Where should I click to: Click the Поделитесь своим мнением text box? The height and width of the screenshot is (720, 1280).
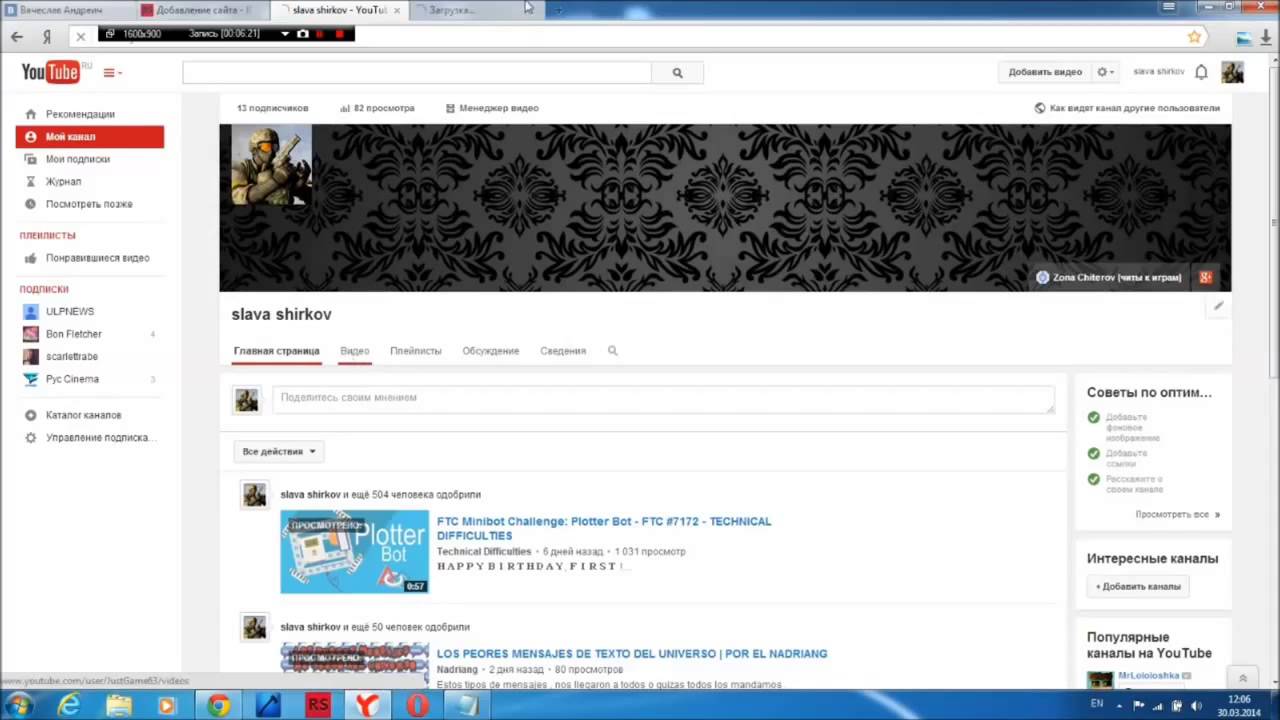coord(663,399)
